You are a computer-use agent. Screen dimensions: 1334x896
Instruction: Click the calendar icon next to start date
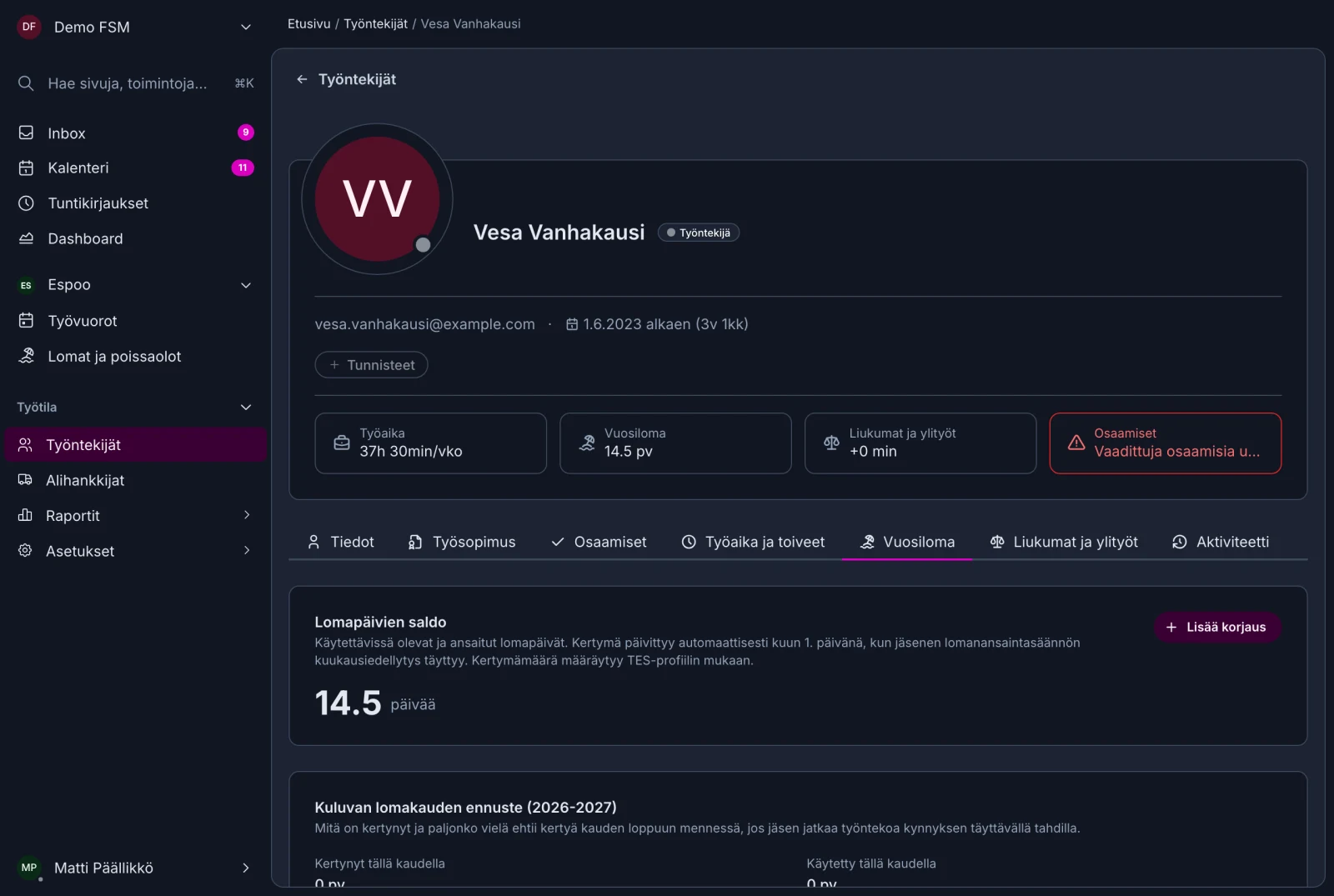[x=572, y=324]
